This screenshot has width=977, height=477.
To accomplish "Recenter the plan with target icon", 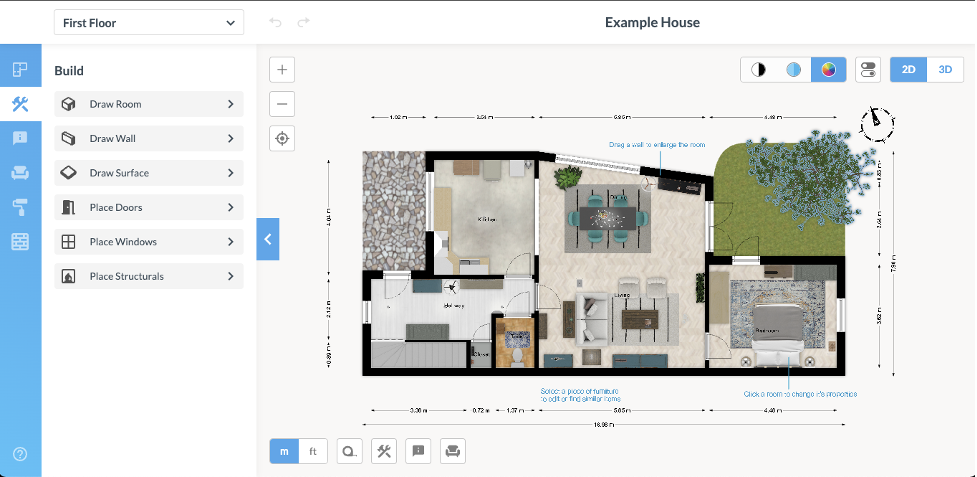I will tap(282, 138).
